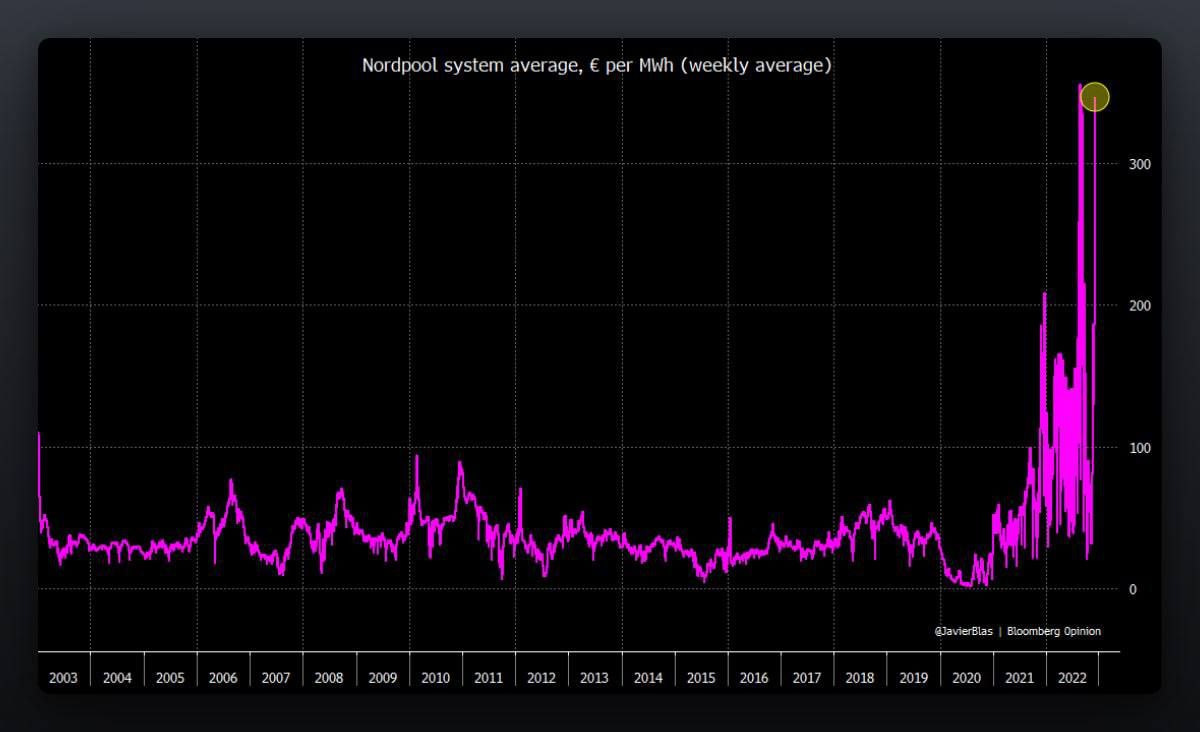Select the 2006 year label on the timeline
The image size is (1200, 732).
223,677
